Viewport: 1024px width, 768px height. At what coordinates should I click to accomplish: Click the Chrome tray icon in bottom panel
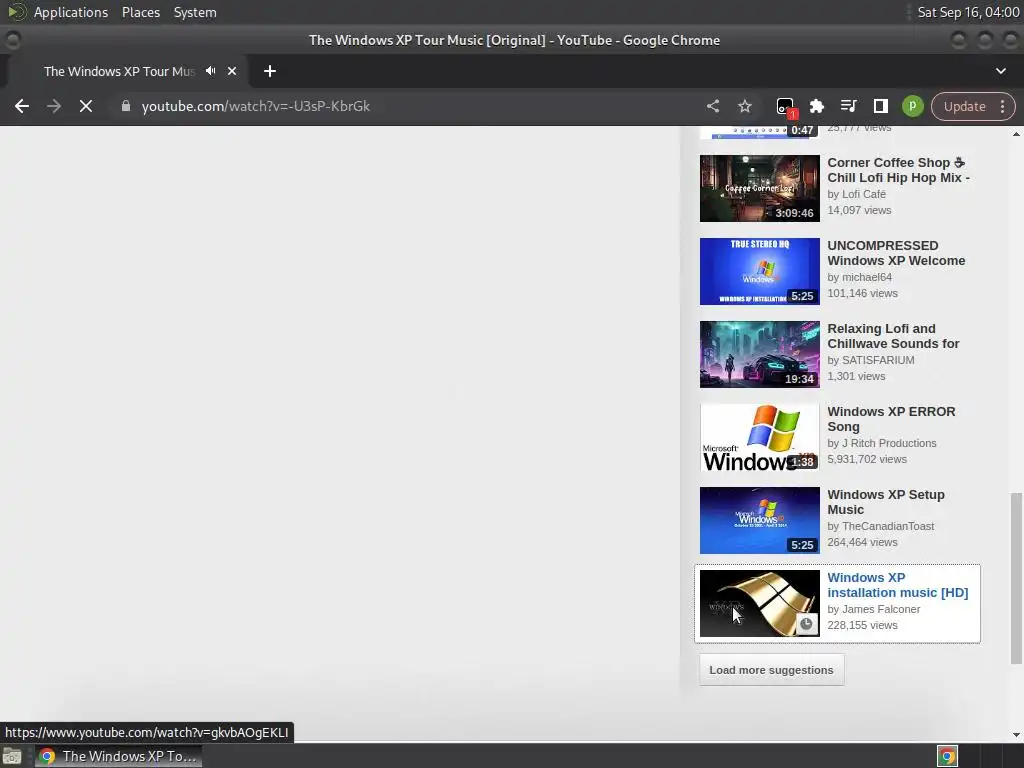click(947, 756)
